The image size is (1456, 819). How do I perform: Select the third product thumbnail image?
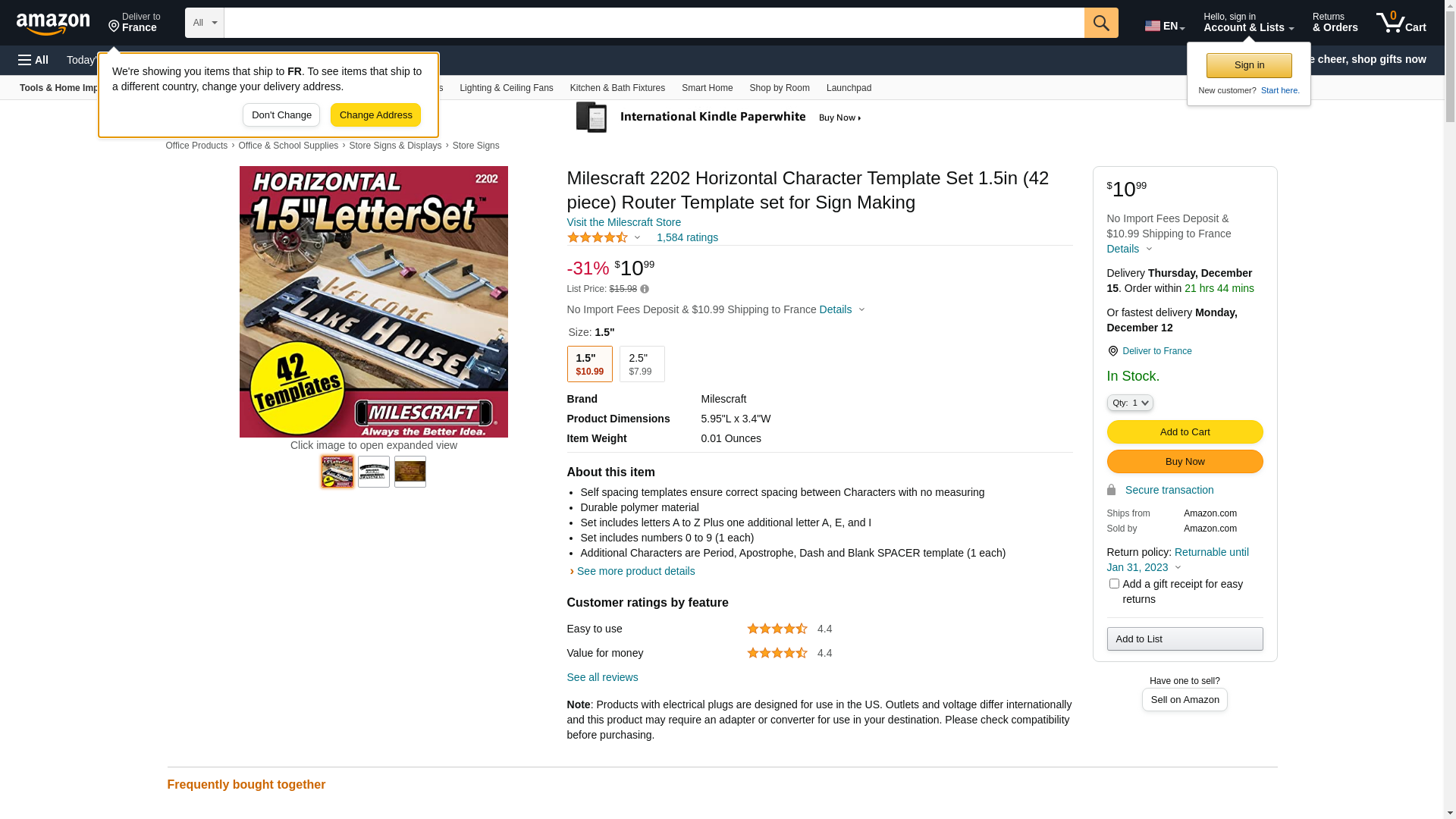[410, 472]
